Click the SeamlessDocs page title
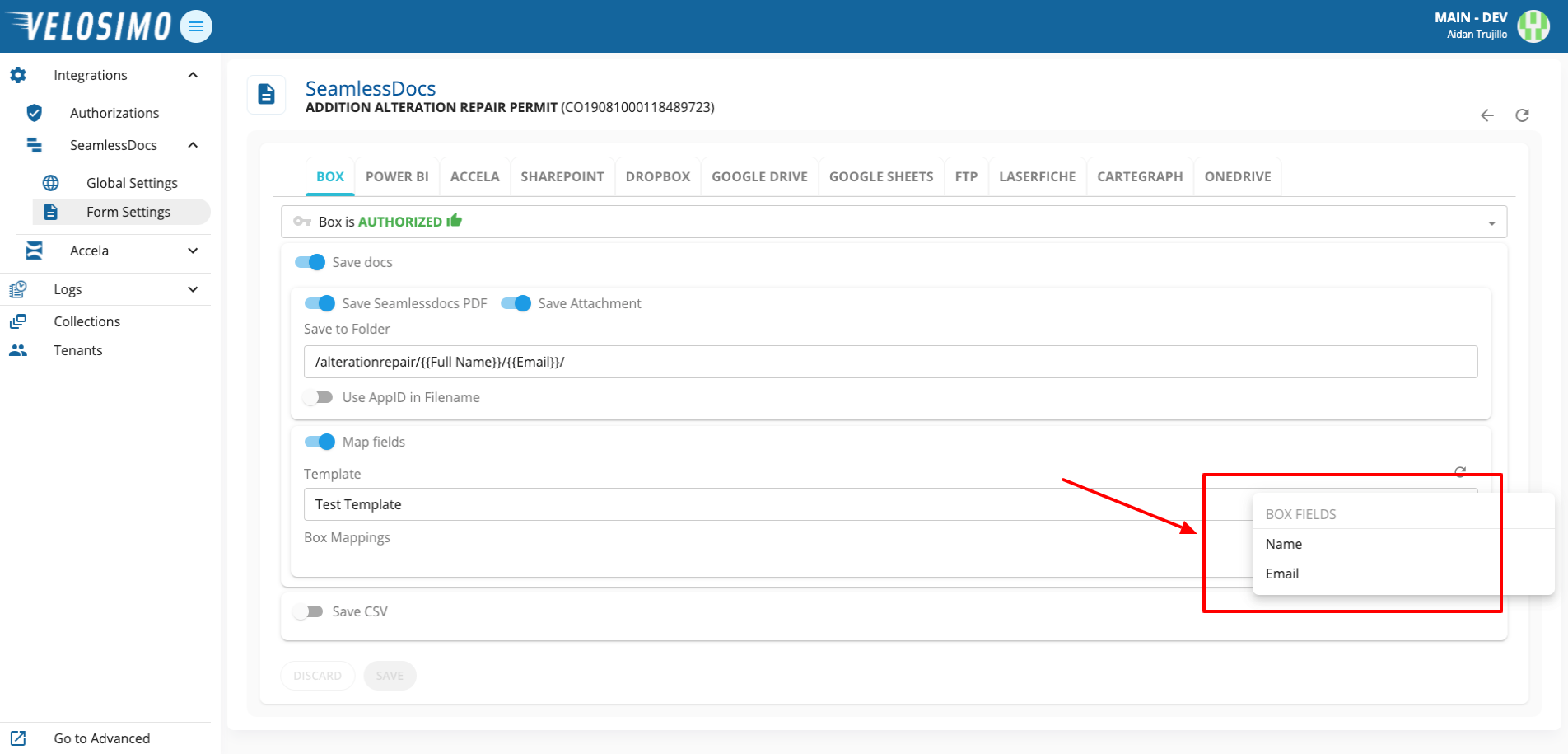This screenshot has width=1568, height=754. pyautogui.click(x=371, y=88)
